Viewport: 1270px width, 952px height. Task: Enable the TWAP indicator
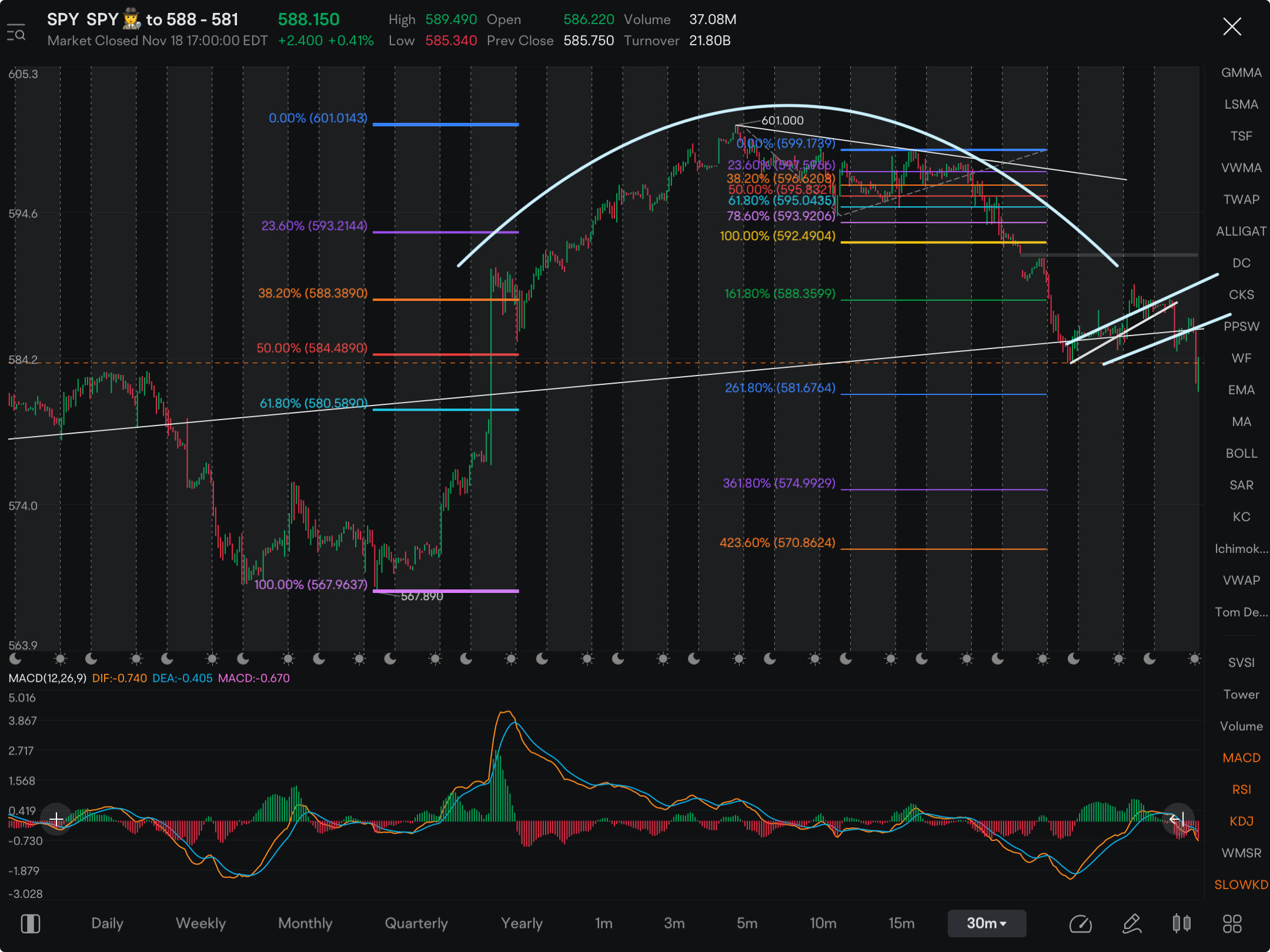click(x=1241, y=199)
